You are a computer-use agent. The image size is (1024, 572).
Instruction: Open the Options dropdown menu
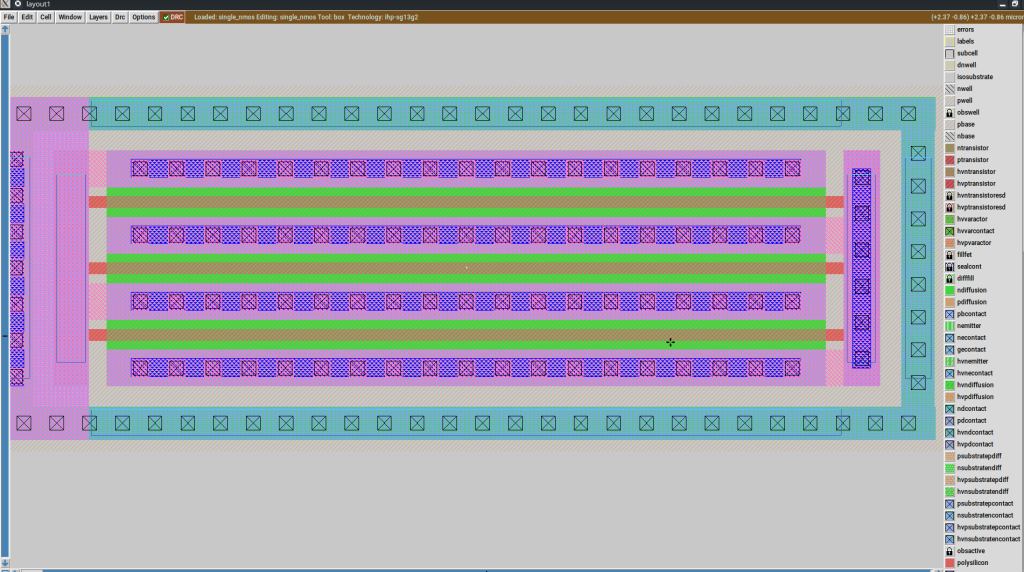coord(144,17)
